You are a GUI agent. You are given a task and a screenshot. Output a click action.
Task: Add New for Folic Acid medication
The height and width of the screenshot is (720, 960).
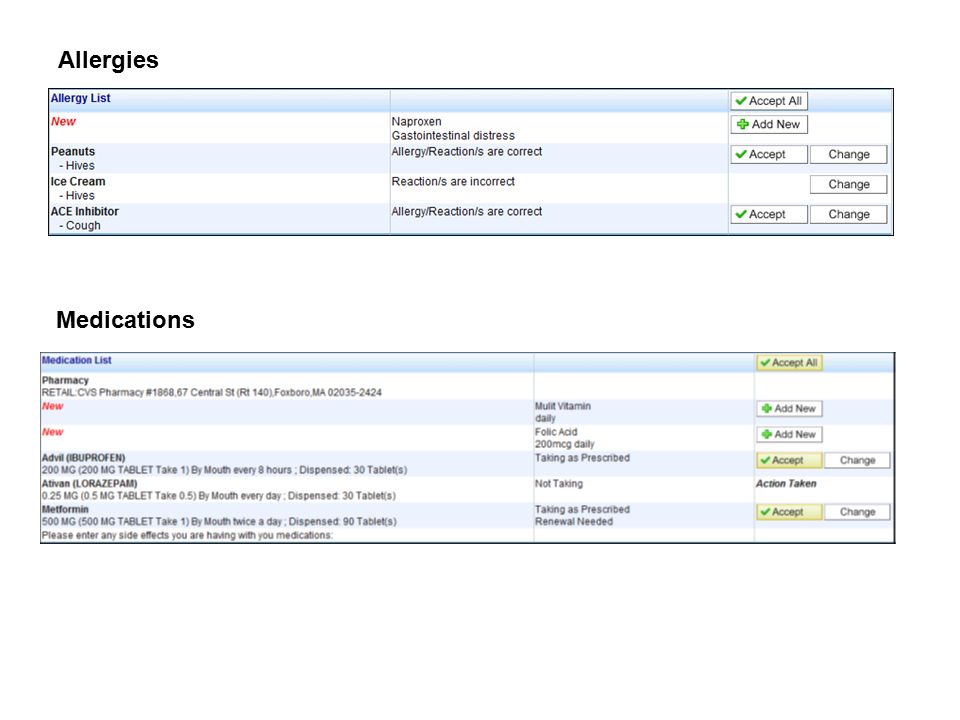click(789, 434)
